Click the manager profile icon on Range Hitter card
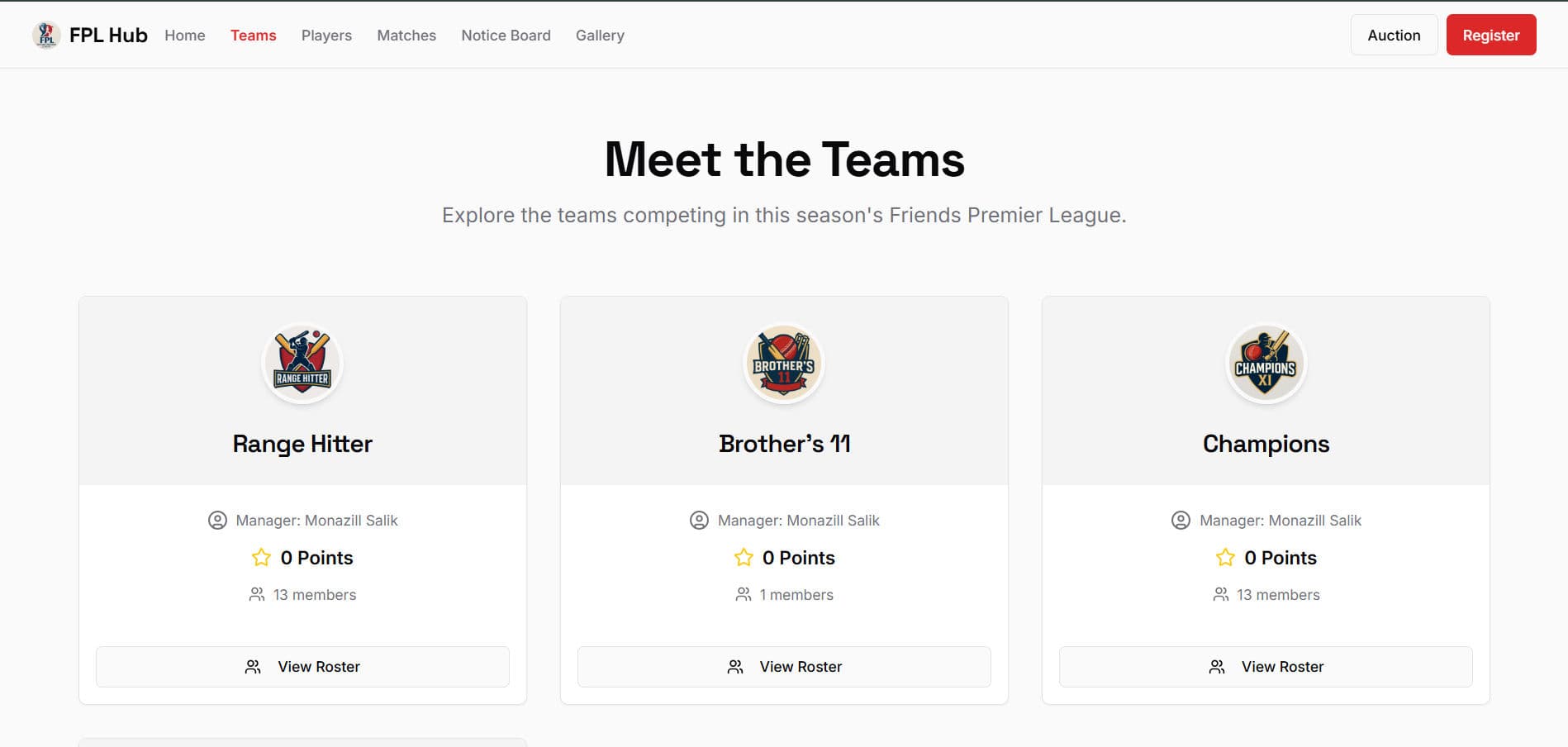 tap(216, 521)
